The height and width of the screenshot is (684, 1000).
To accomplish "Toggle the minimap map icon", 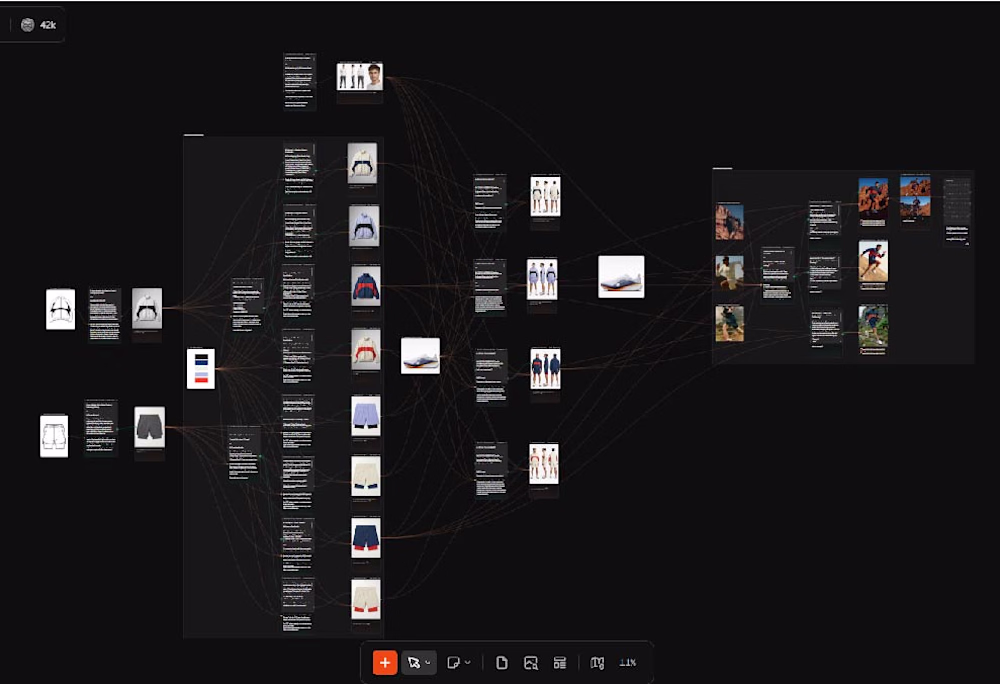I will [597, 663].
